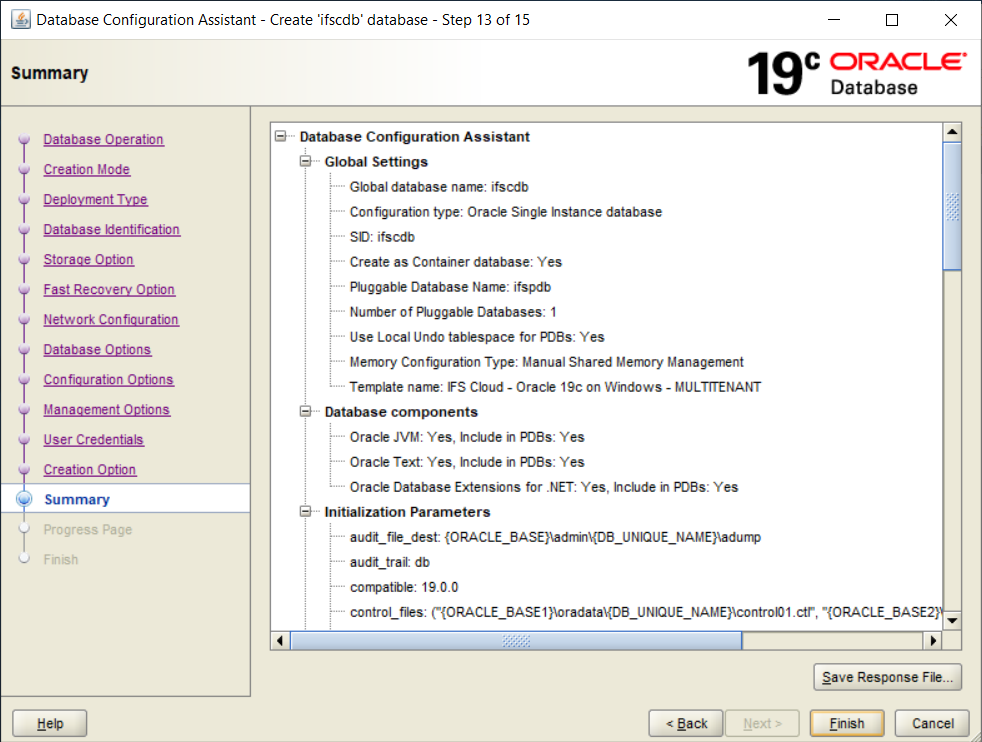This screenshot has height=742, width=982.
Task: Collapse the Global Settings tree section
Action: (x=306, y=162)
